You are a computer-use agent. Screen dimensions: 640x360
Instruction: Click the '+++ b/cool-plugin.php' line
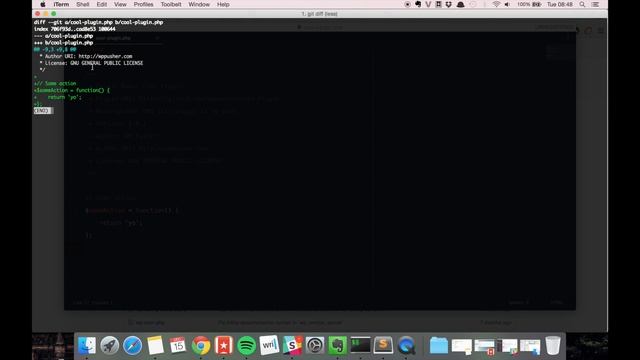(x=63, y=42)
